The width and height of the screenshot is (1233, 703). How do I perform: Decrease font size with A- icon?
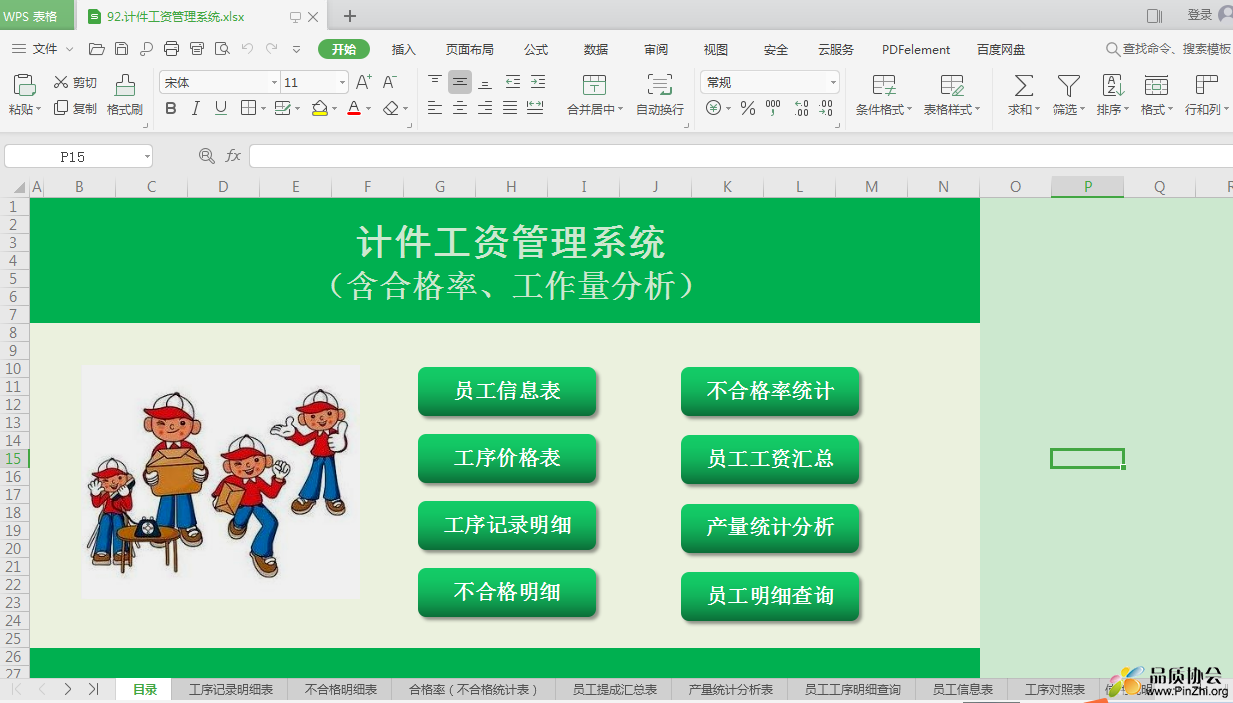click(390, 82)
